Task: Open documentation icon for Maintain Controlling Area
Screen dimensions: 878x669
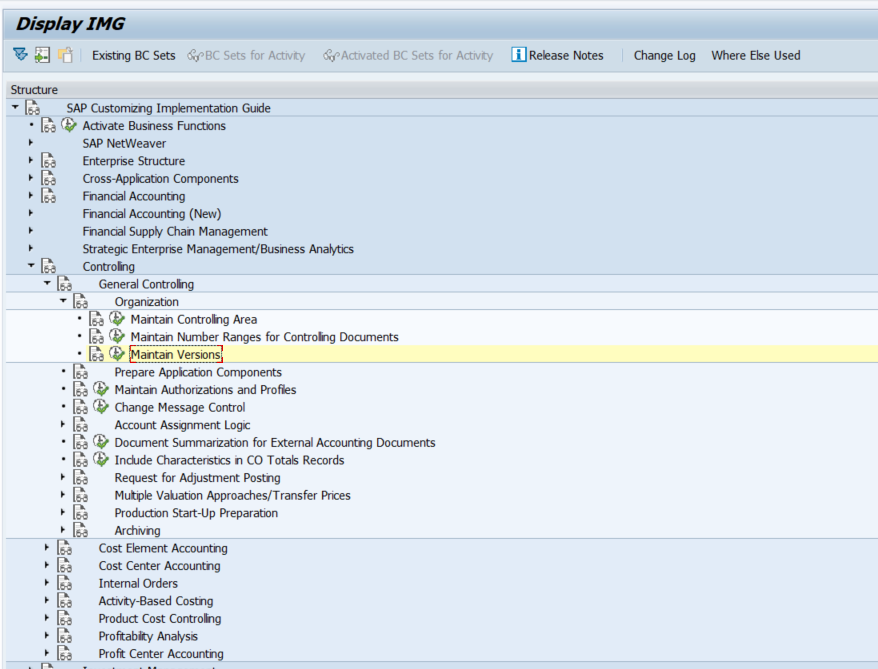Action: click(x=97, y=319)
